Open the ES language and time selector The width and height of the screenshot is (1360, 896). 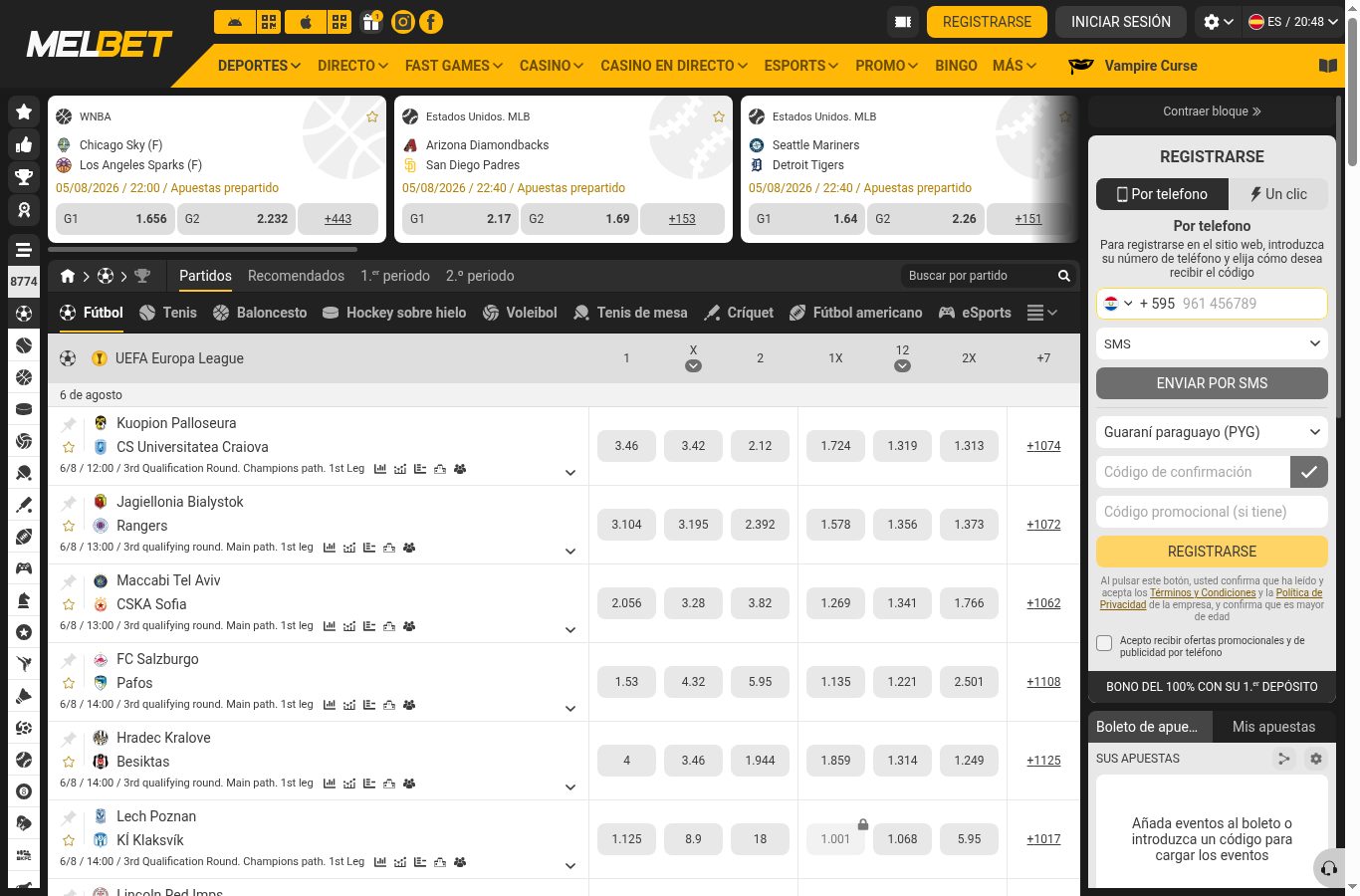(x=1293, y=22)
